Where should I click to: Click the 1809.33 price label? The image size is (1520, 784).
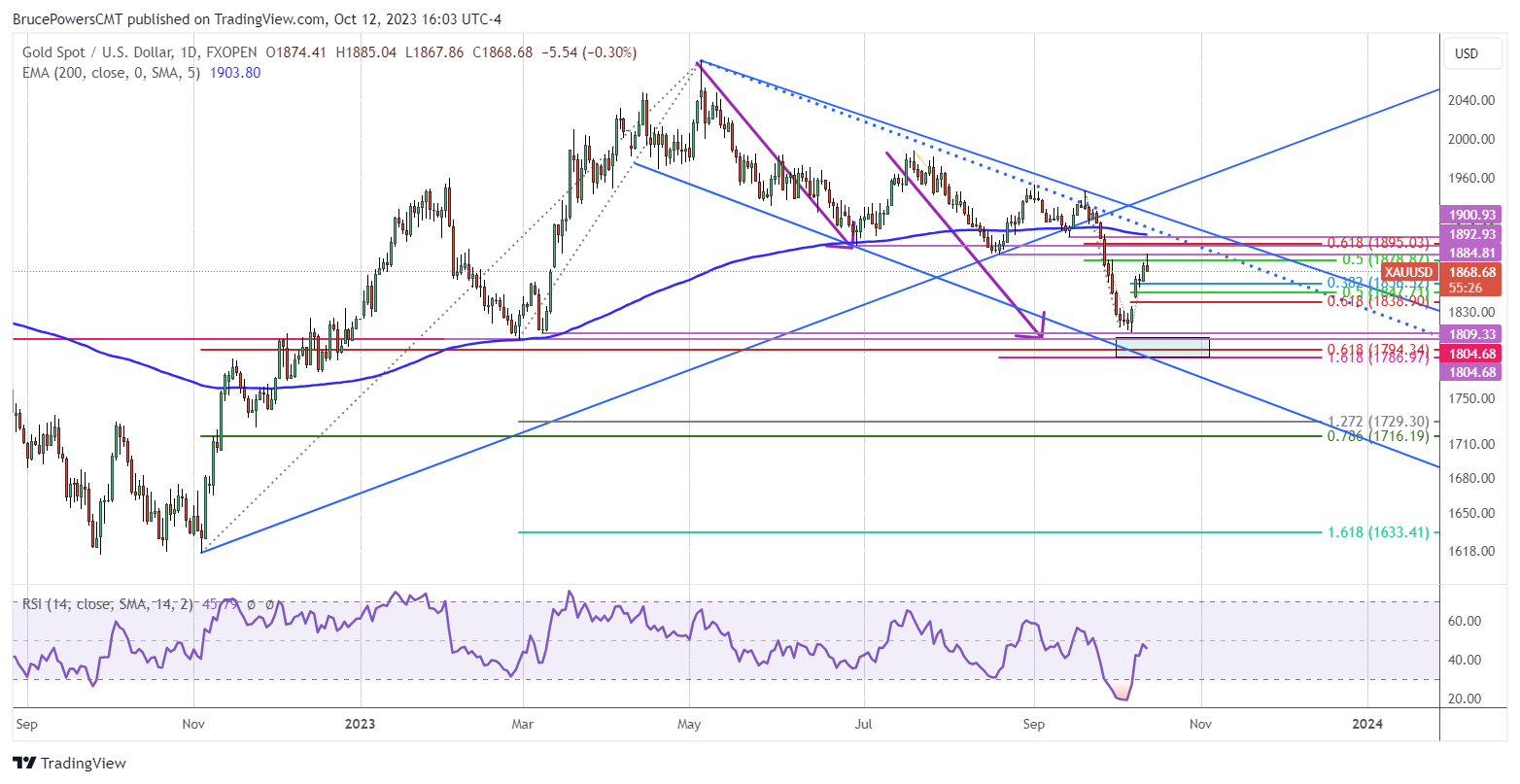pos(1472,333)
